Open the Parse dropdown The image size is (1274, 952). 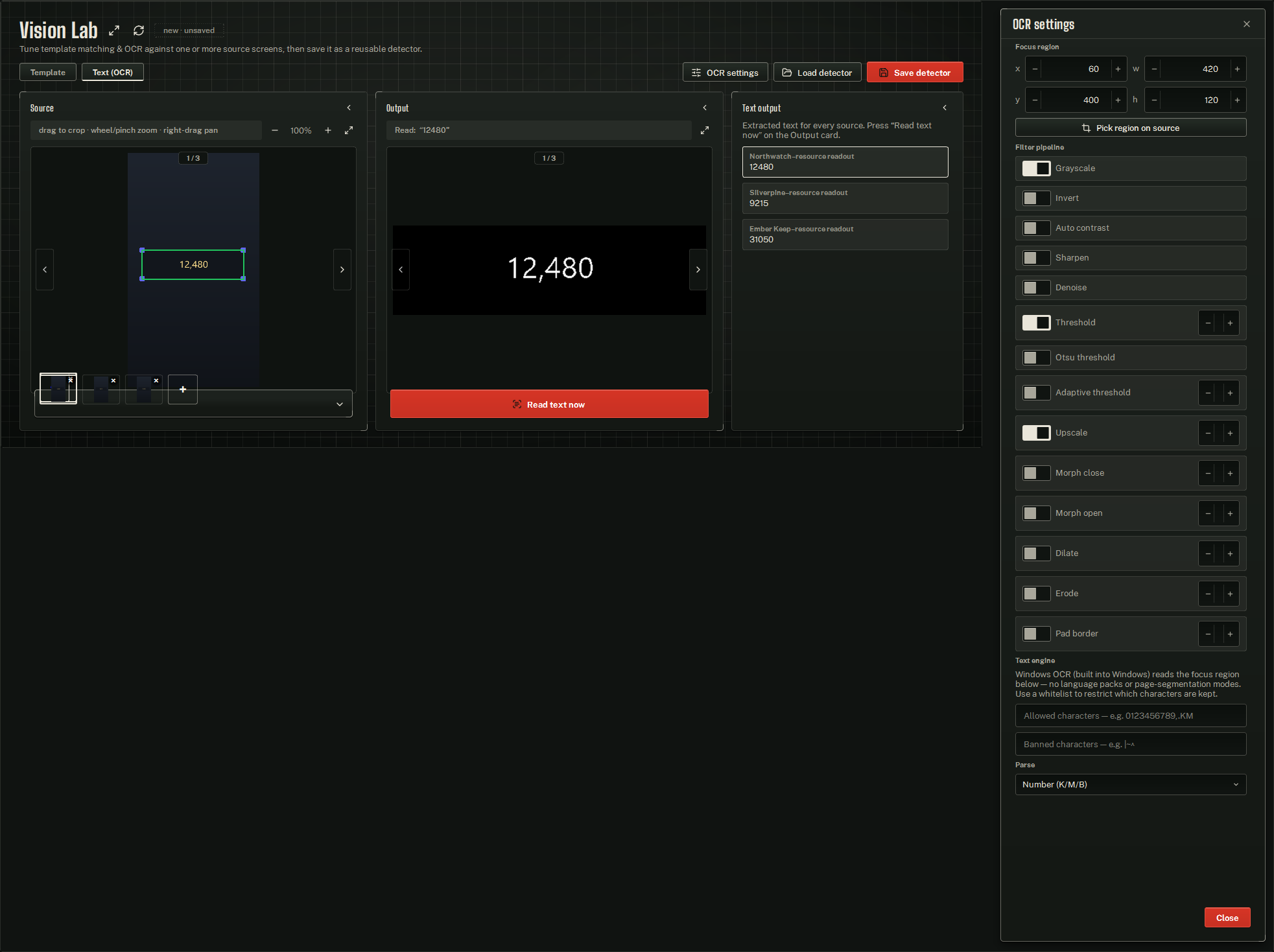point(1131,785)
